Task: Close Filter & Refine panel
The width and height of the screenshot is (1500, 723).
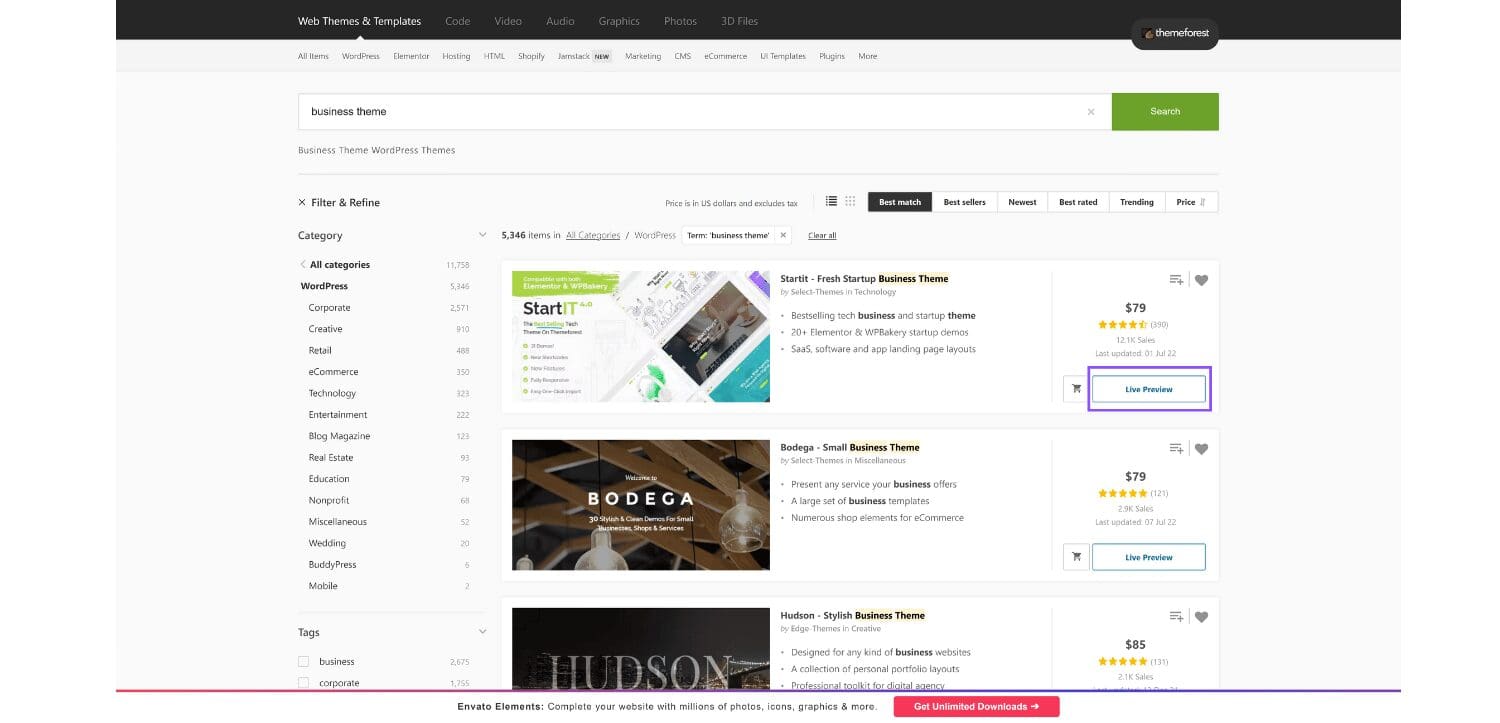Action: tap(302, 202)
